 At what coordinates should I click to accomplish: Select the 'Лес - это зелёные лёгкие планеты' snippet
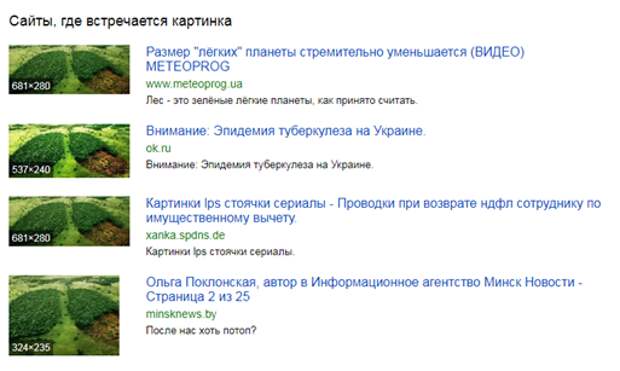tap(282, 100)
